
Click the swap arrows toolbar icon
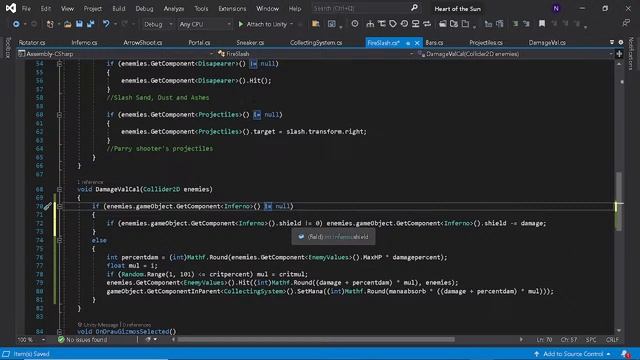427,24
